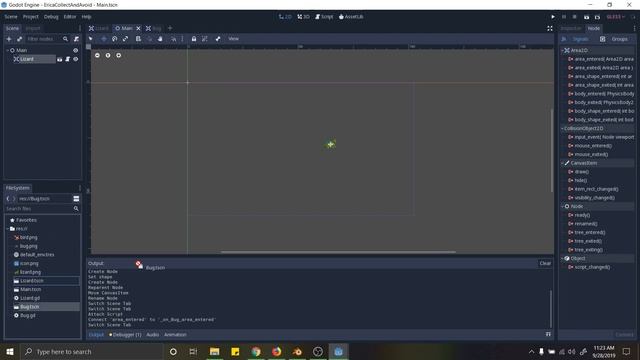This screenshot has width=640, height=360.
Task: Clear the Output log
Action: point(545,263)
